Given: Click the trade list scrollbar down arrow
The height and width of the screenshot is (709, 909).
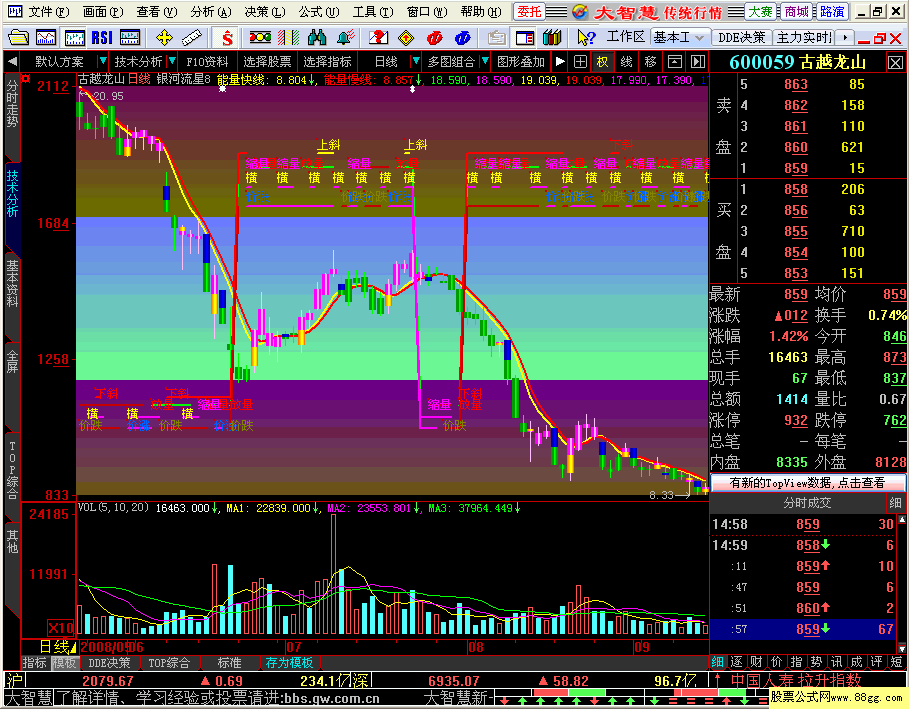Looking at the screenshot, I should click(x=902, y=648).
